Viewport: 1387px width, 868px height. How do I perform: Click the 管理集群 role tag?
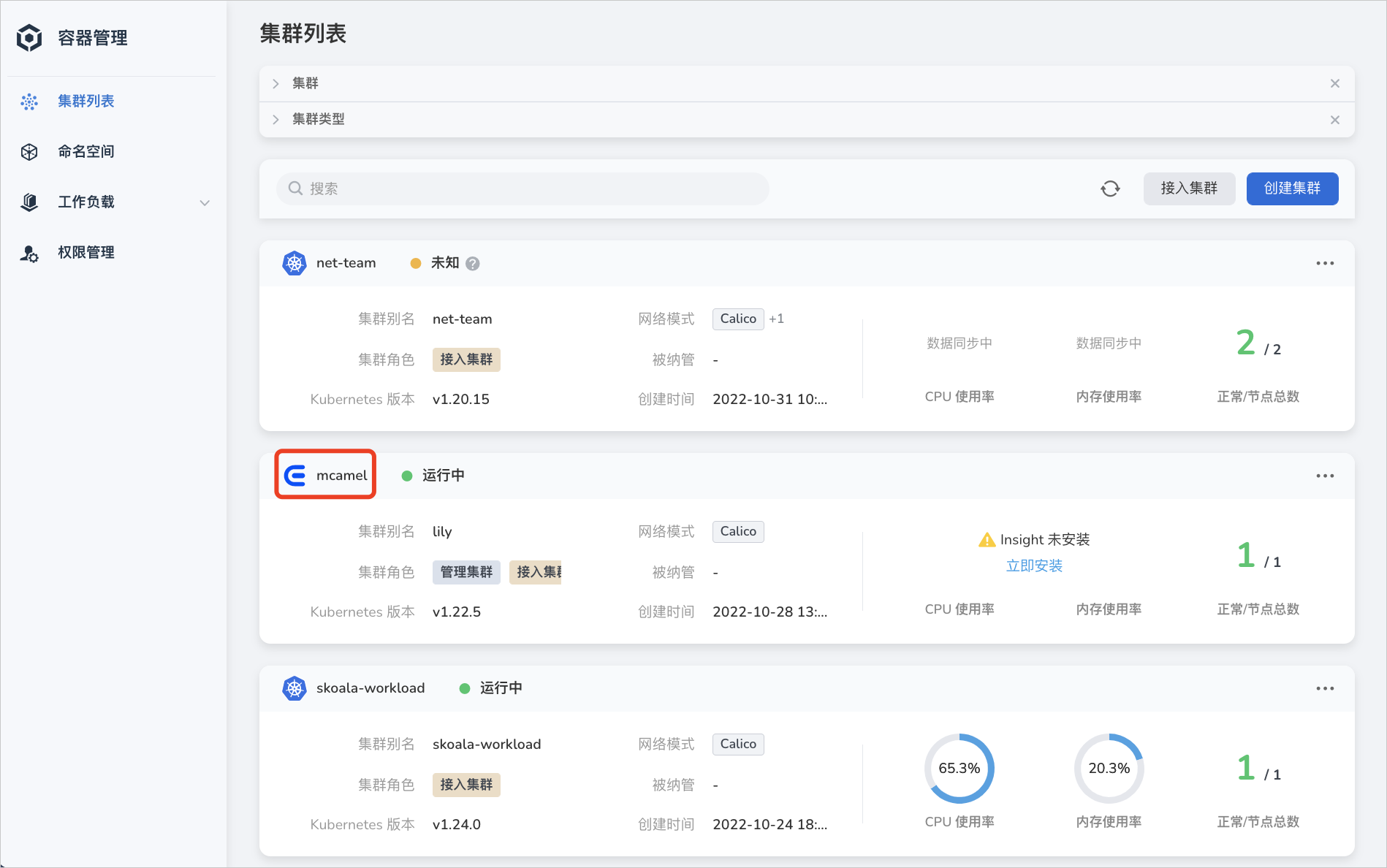click(466, 572)
